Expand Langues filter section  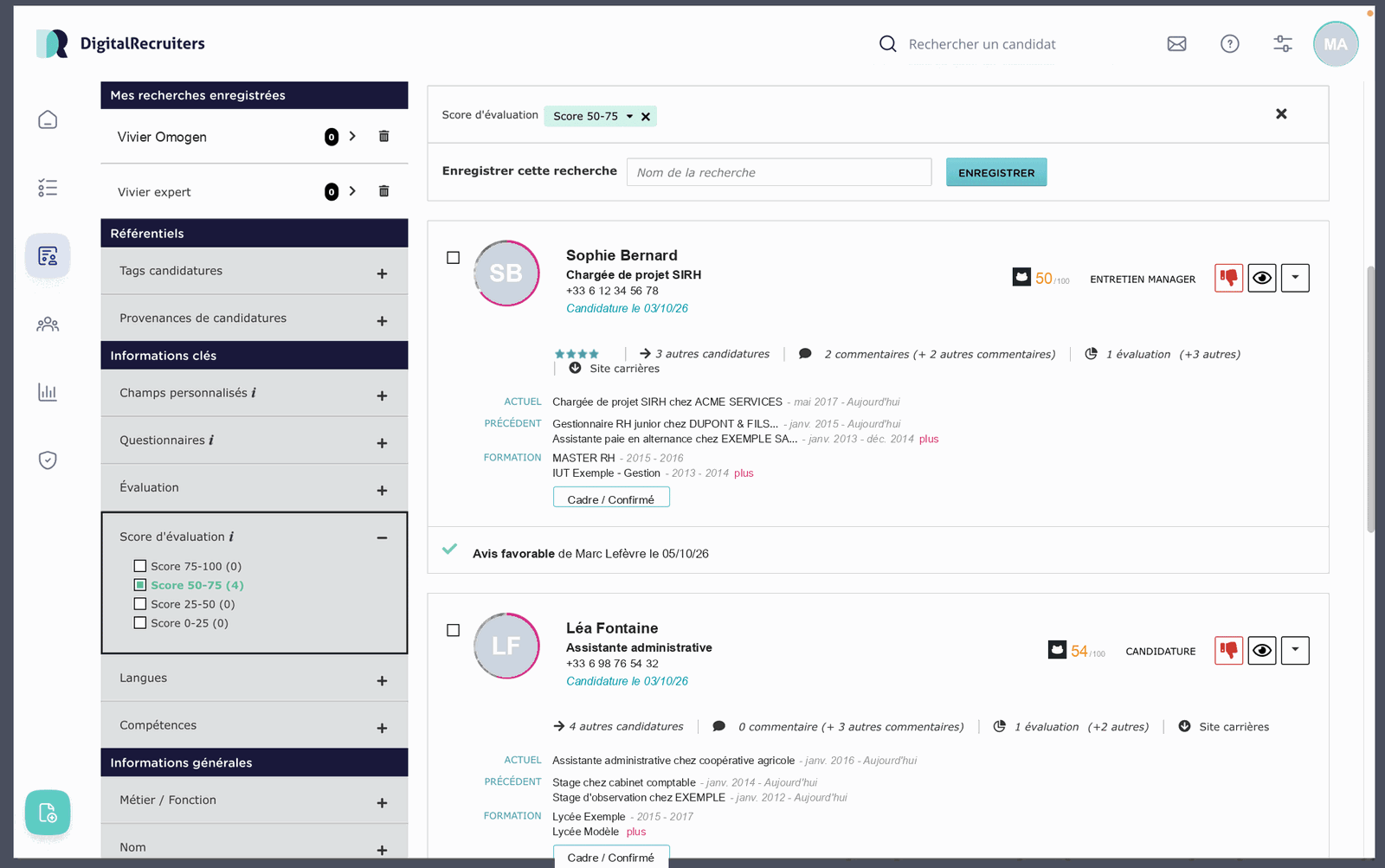pos(382,681)
